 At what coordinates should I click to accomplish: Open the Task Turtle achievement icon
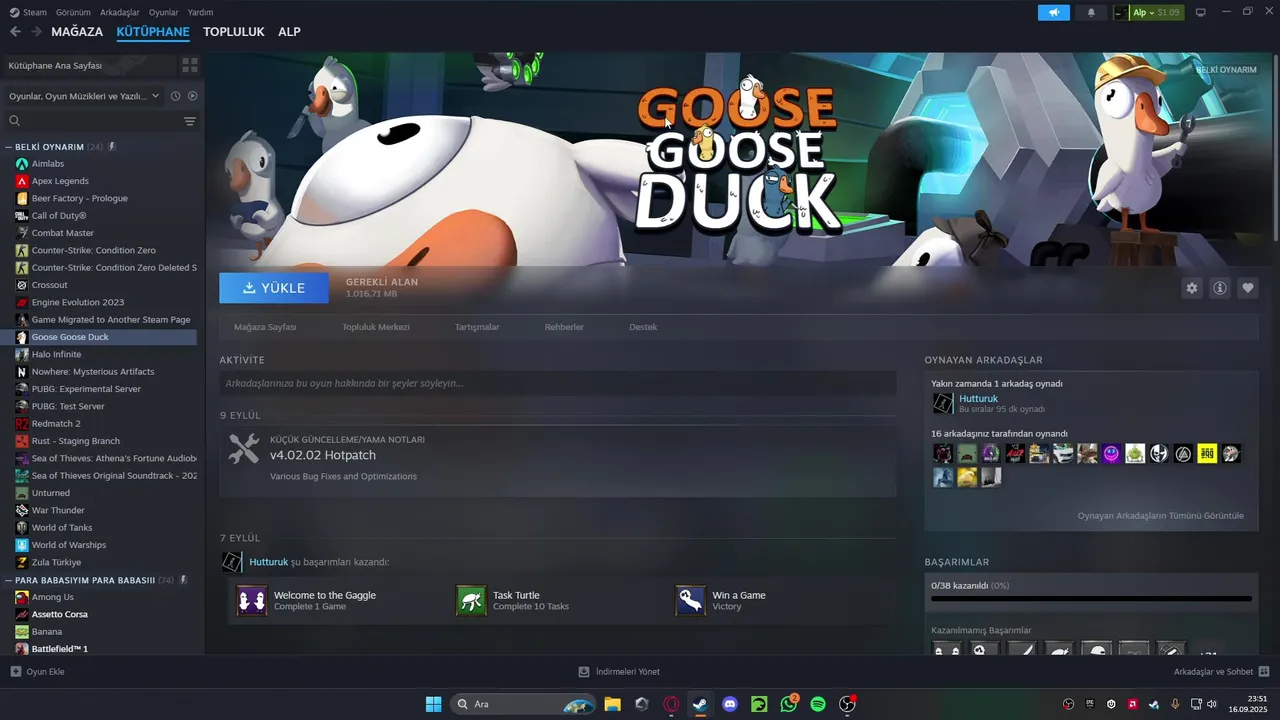471,600
